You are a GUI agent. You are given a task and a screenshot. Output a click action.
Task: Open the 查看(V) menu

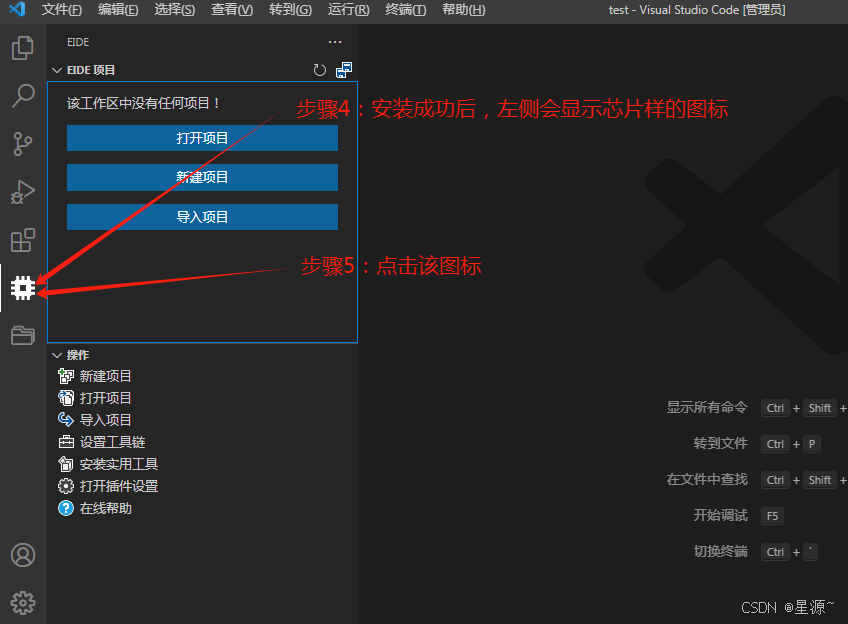pyautogui.click(x=231, y=10)
